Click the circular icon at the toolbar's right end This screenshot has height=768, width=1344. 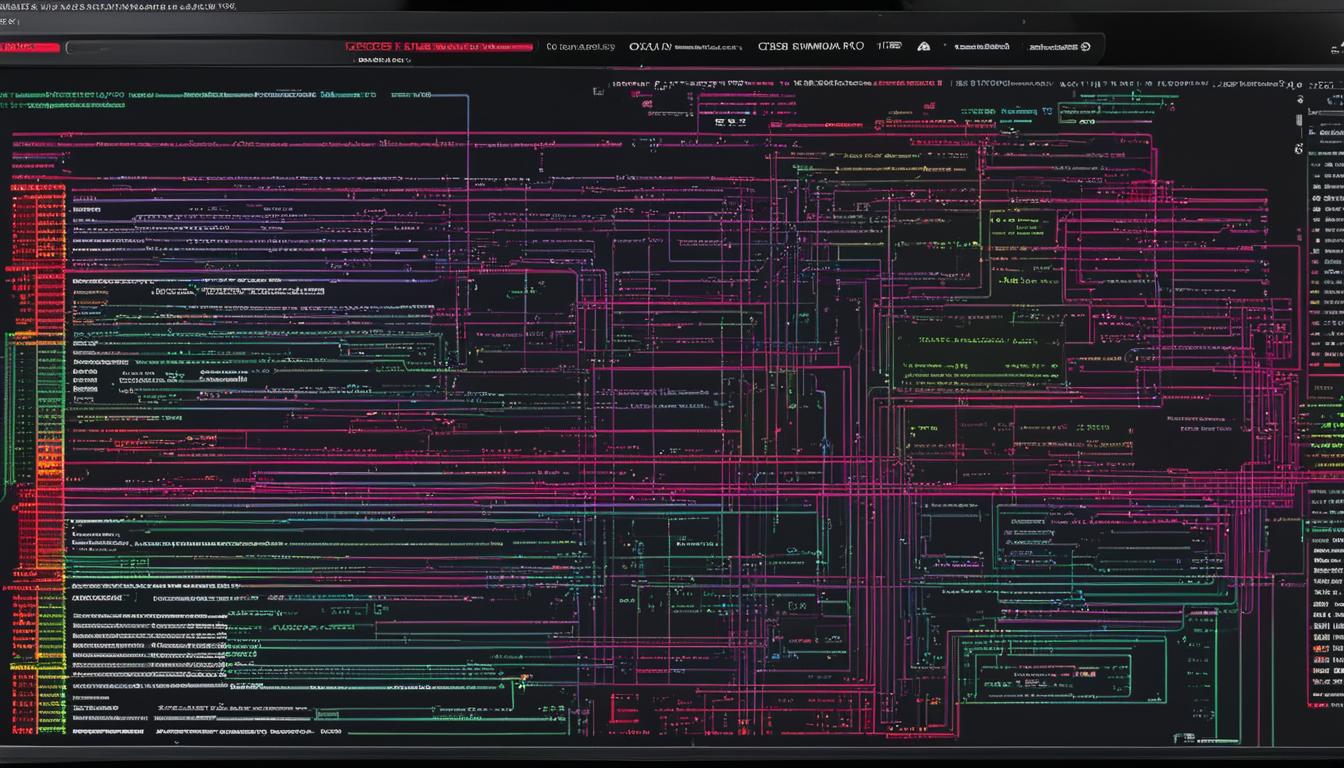(x=1085, y=46)
